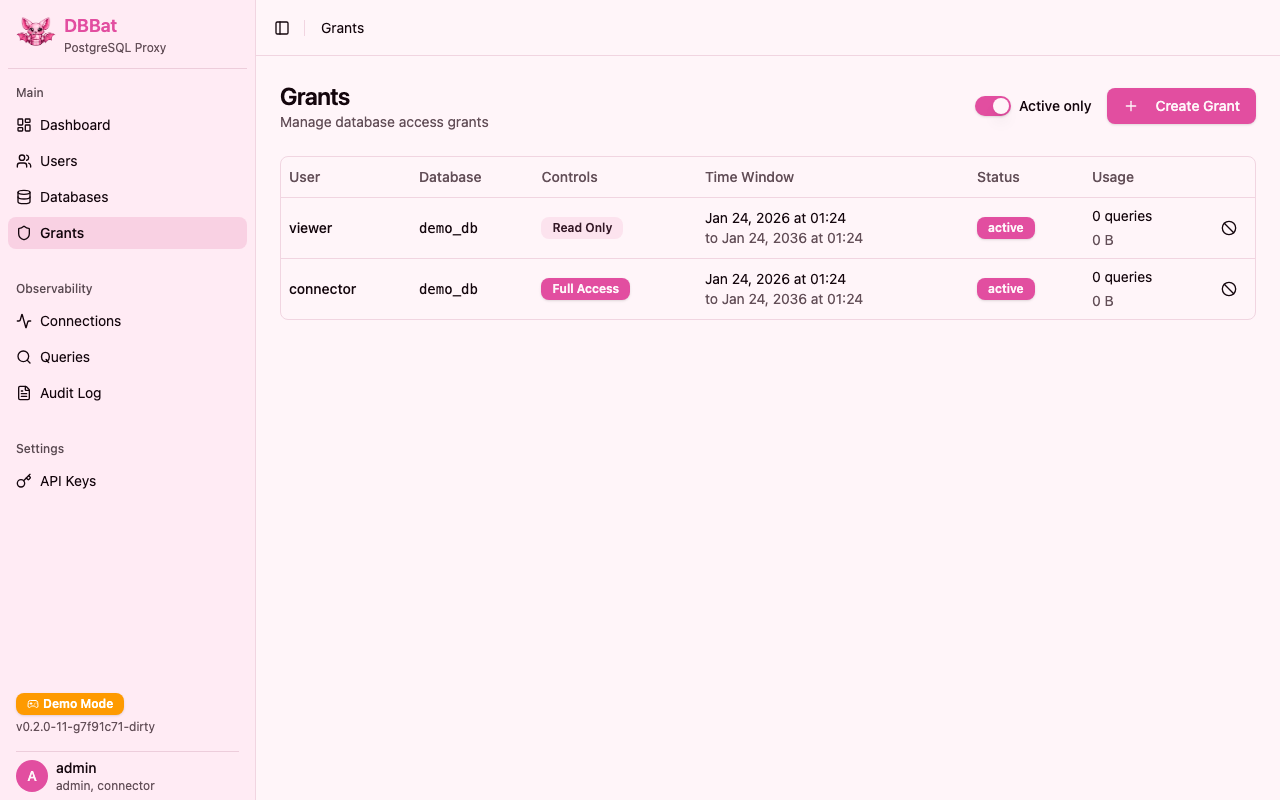The width and height of the screenshot is (1280, 800).
Task: Click the active status badge for viewer
Action: [1005, 227]
